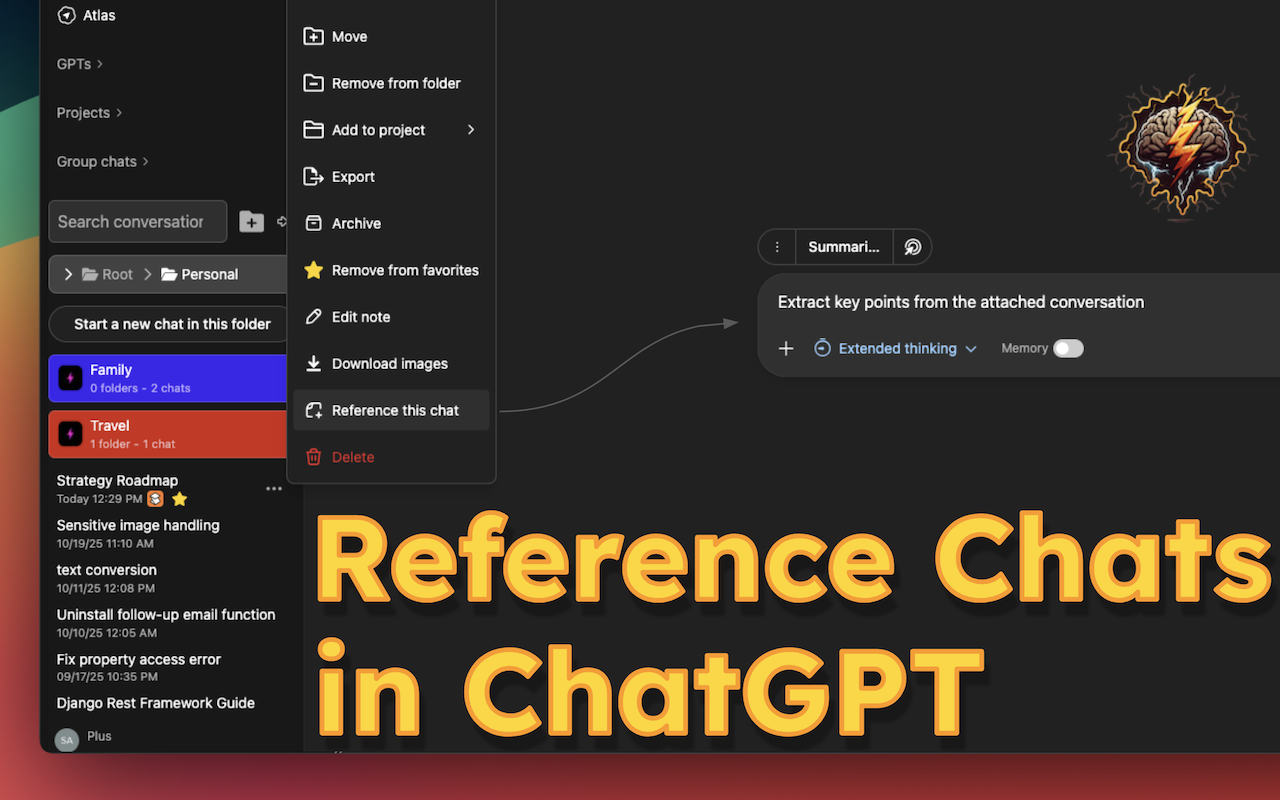Click the Delete option in red

coord(351,456)
